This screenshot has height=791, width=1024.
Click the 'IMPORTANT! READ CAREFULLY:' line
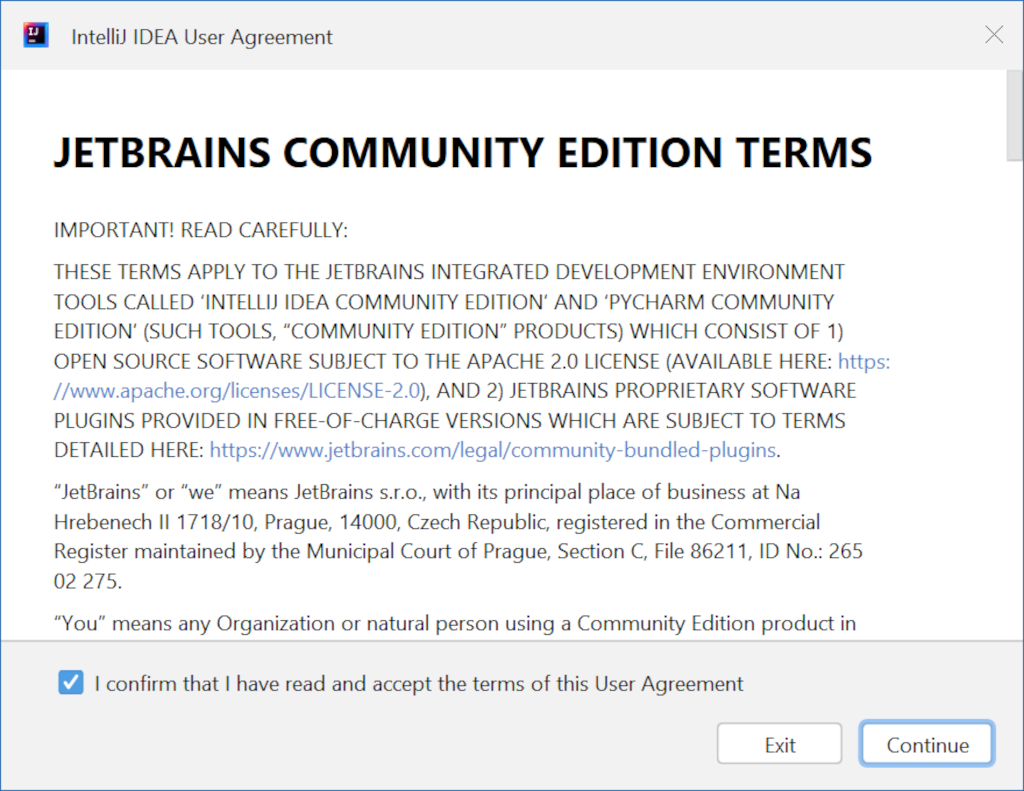[200, 230]
